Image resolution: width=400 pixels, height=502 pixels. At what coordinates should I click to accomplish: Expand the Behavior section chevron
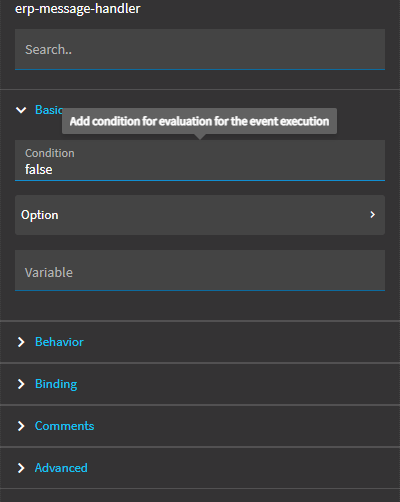[x=21, y=342]
